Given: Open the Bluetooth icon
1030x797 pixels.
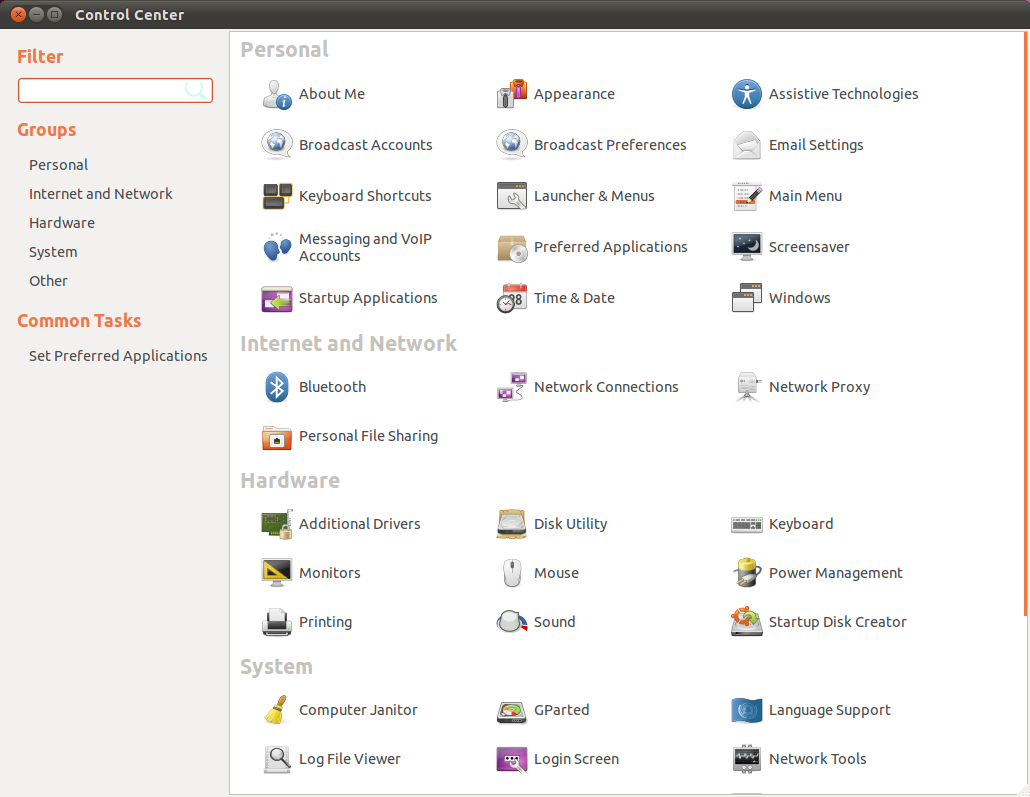Looking at the screenshot, I should (277, 387).
